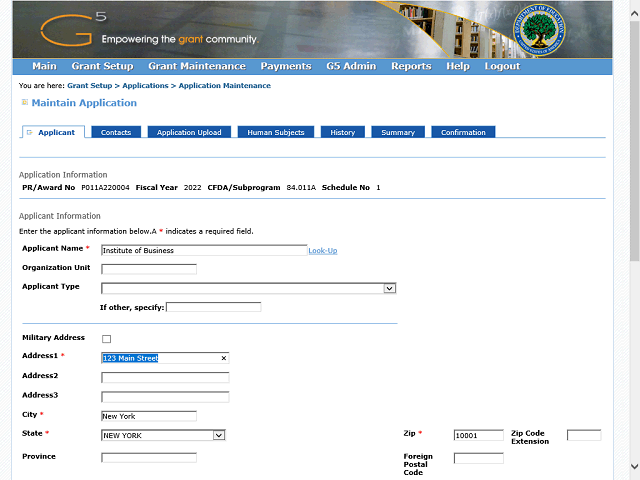Click the icon beside Maintain Application heading
Screen dimensions: 640x480
(25, 102)
